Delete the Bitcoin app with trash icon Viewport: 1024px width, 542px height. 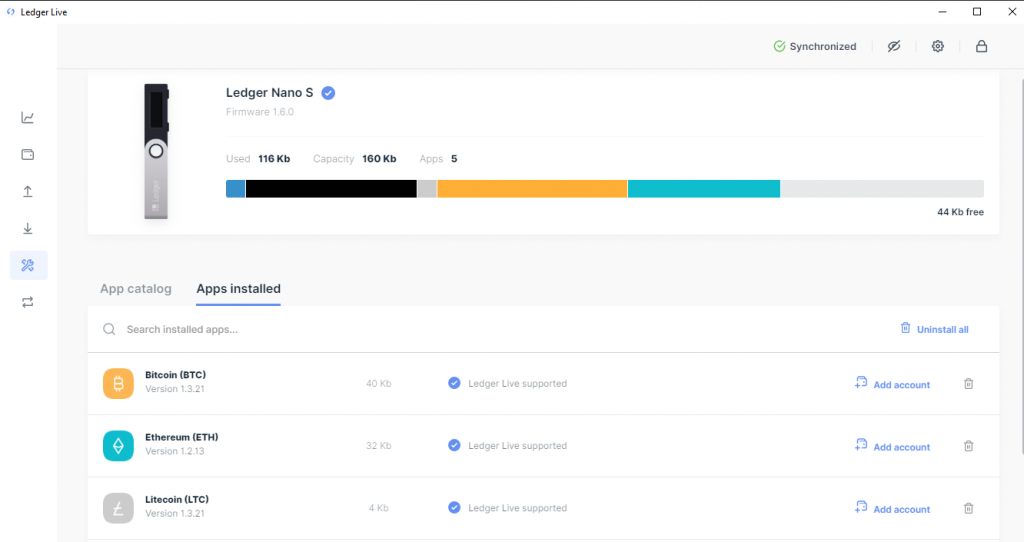point(968,384)
